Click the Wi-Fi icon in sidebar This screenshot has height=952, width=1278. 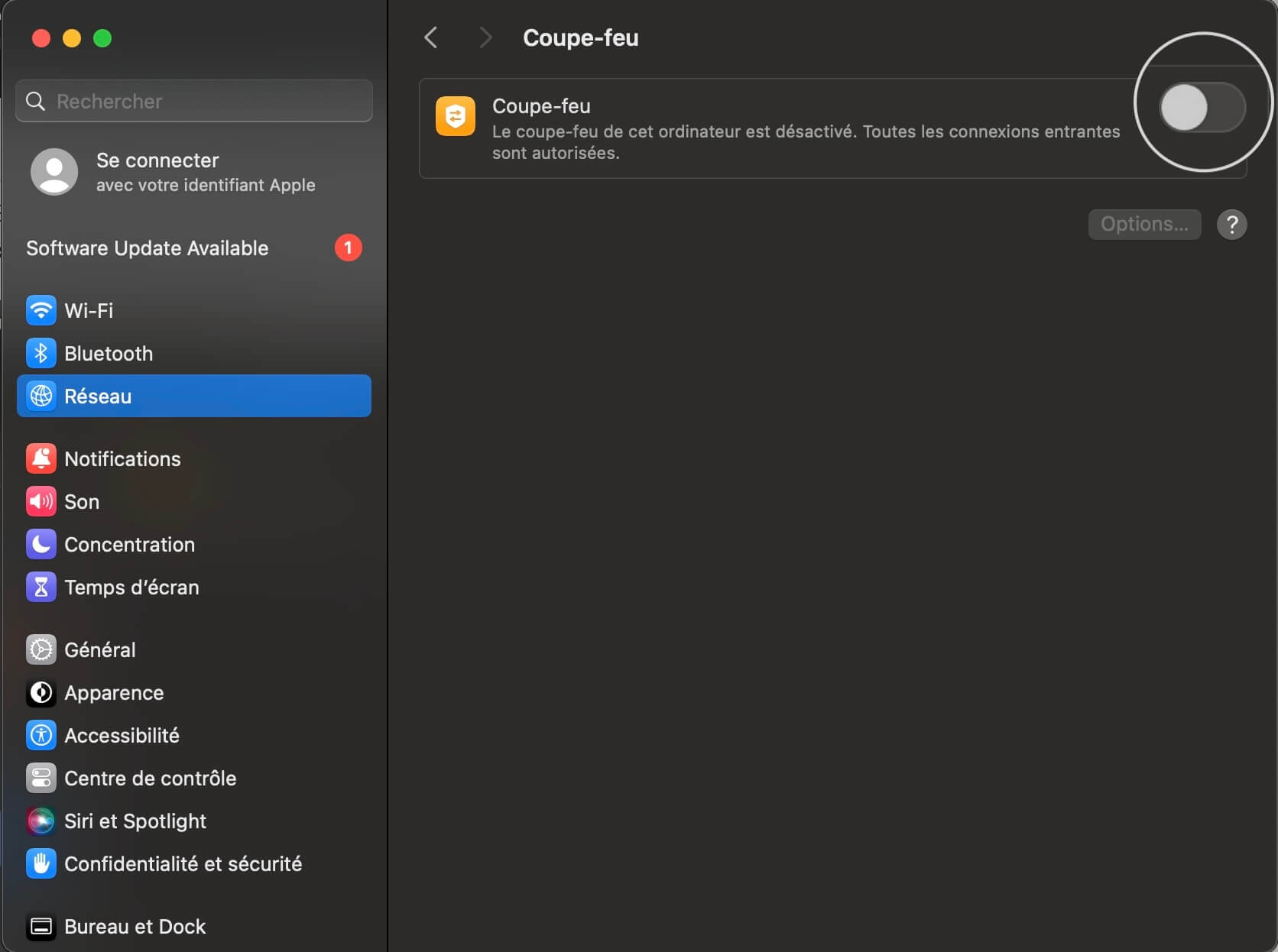(x=41, y=310)
